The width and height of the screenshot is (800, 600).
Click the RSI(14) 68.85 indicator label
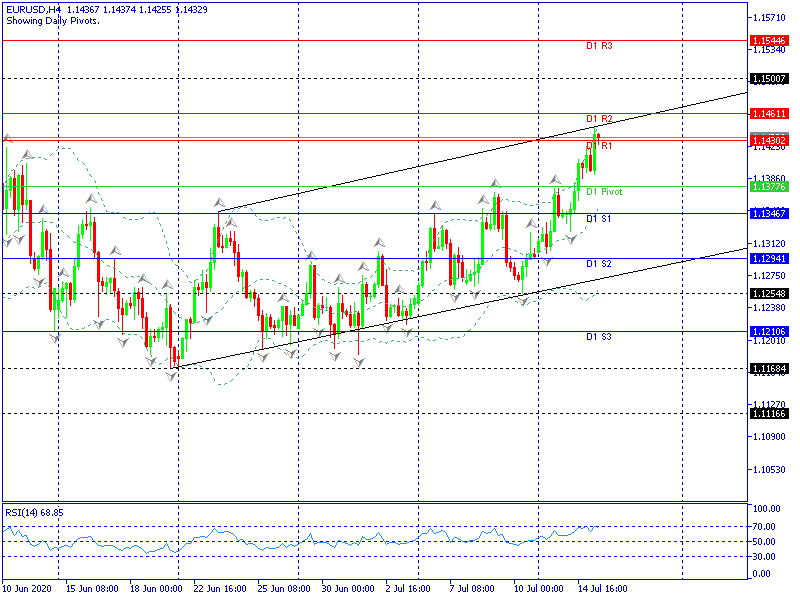point(34,512)
